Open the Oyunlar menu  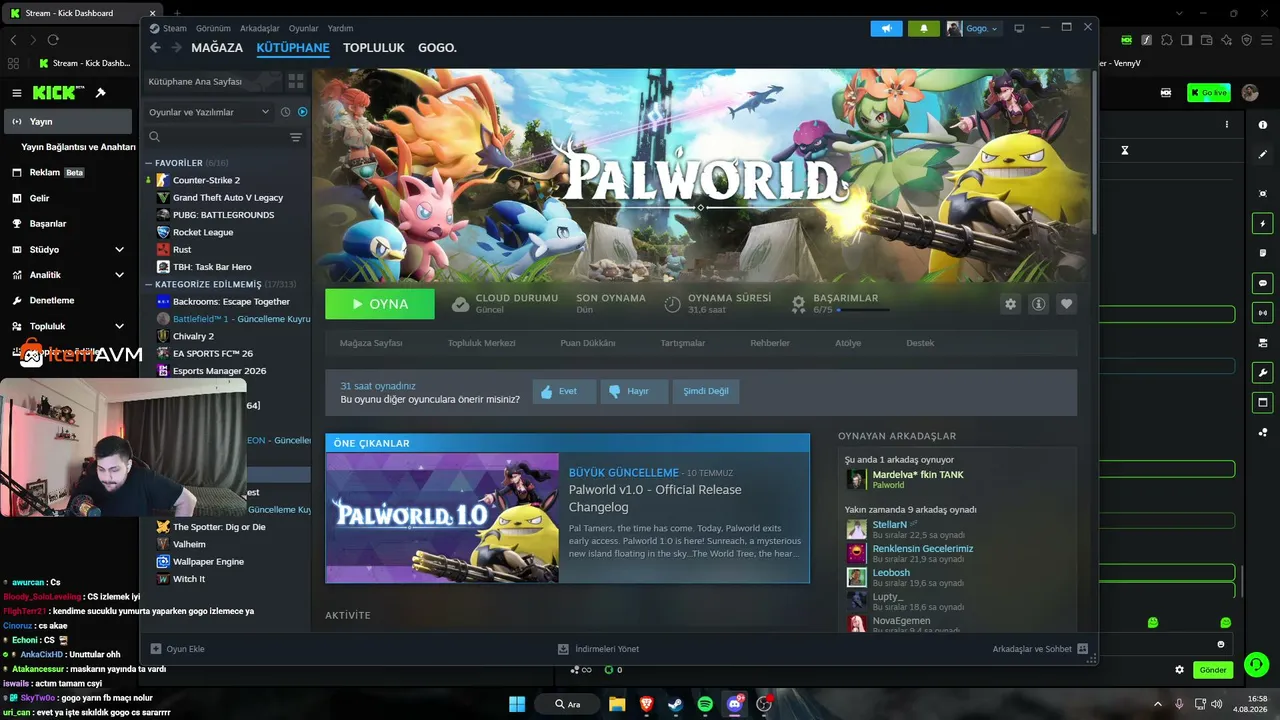[x=304, y=28]
